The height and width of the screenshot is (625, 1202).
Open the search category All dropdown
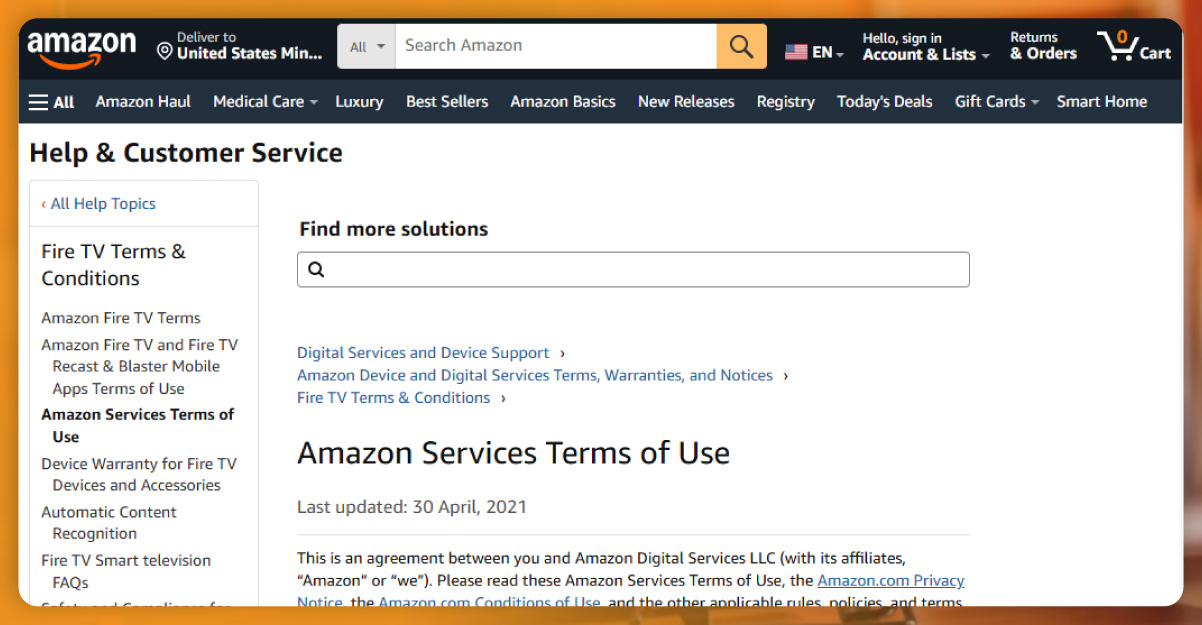point(367,46)
